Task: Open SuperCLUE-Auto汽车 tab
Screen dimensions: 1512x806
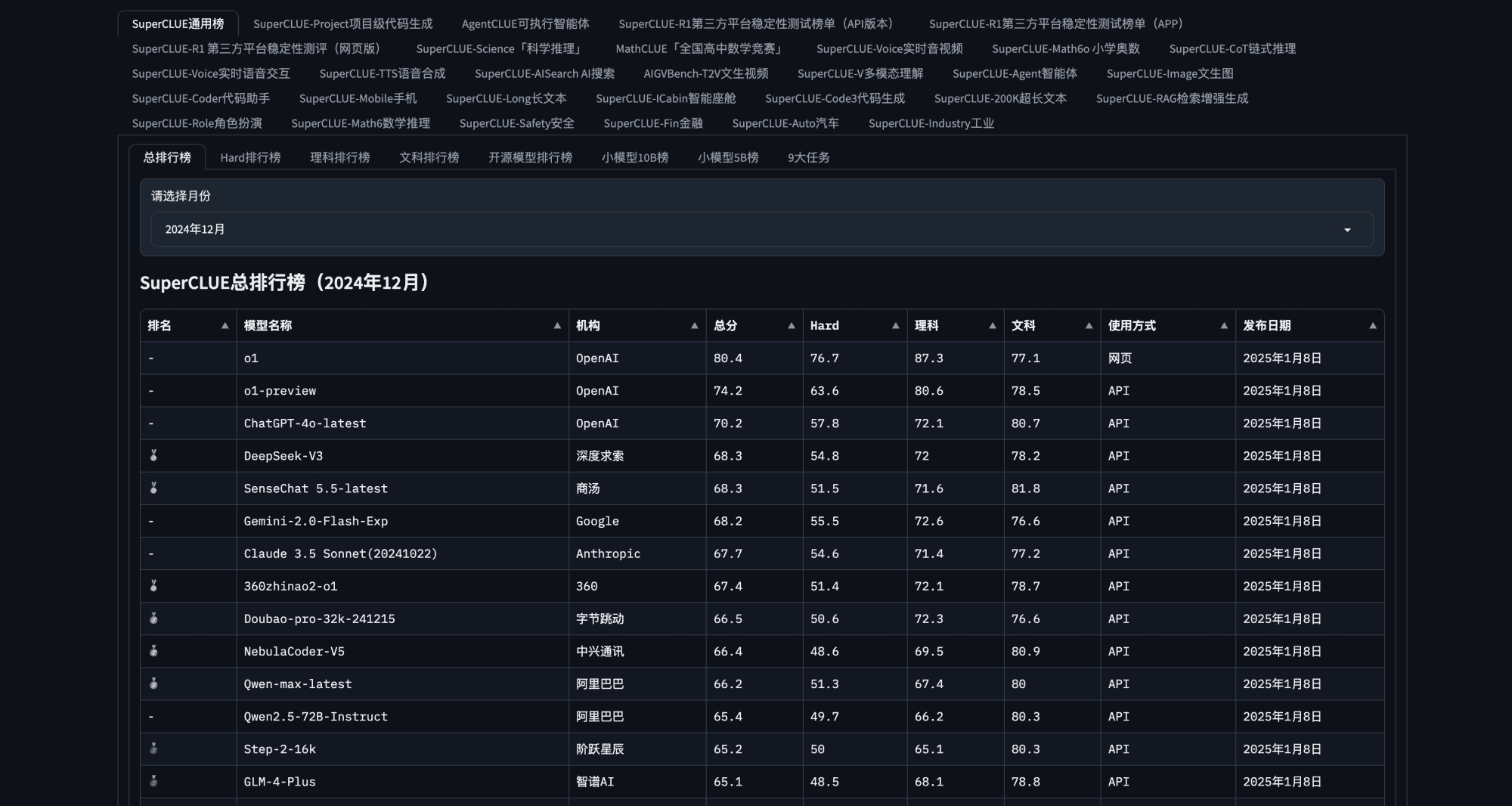Action: (785, 123)
